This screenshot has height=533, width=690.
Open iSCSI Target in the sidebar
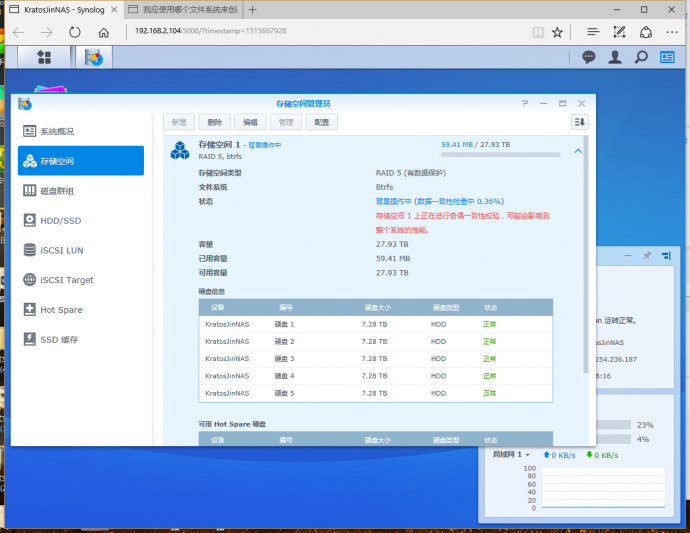(x=66, y=280)
